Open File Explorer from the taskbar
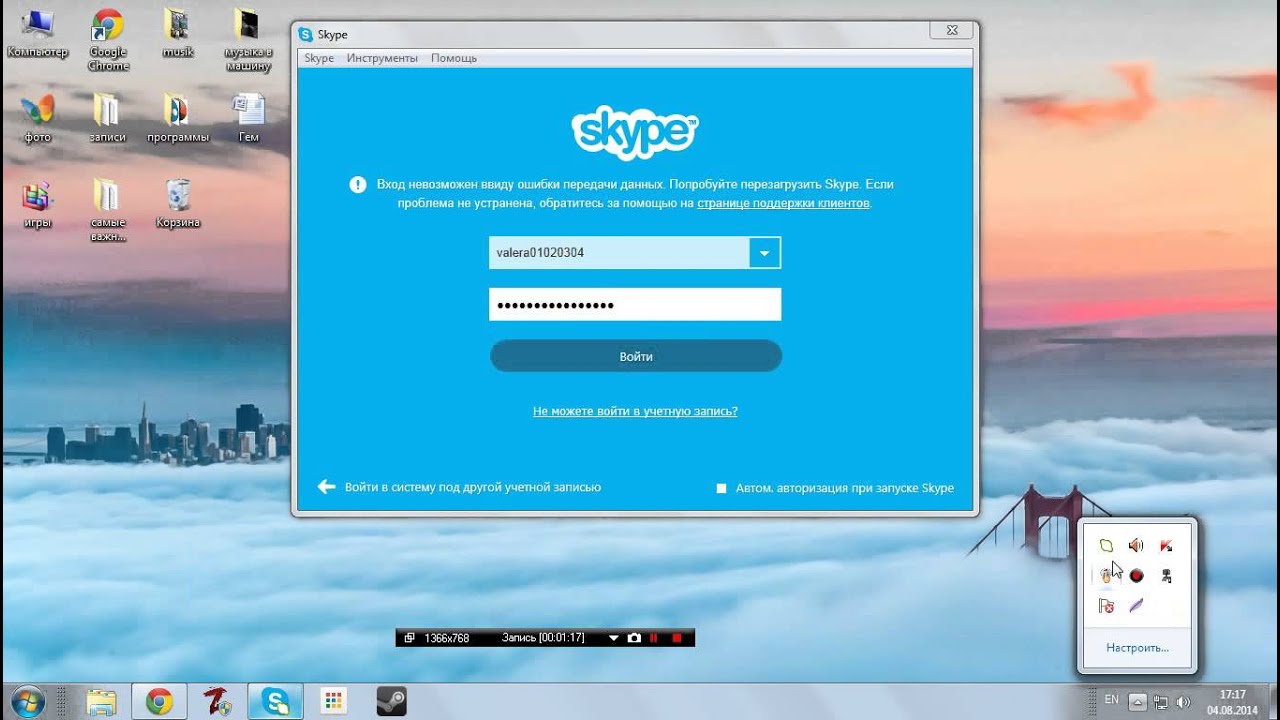Screen dimensions: 1280x720 (x=102, y=702)
